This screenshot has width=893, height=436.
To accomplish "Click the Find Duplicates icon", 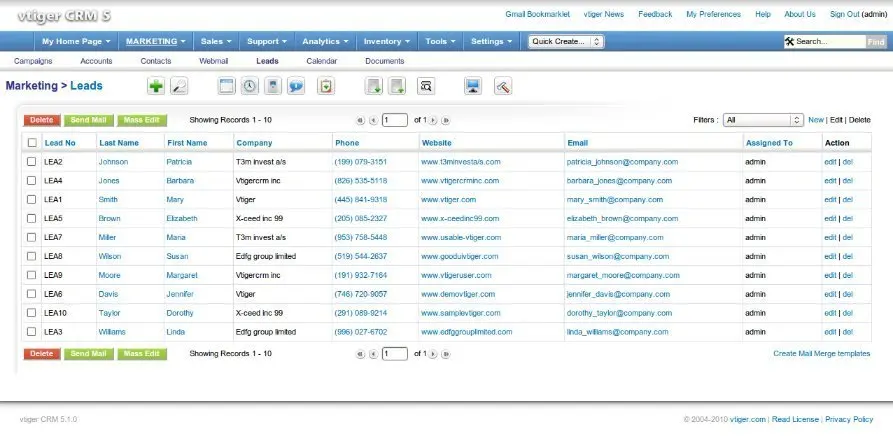I will coord(425,87).
